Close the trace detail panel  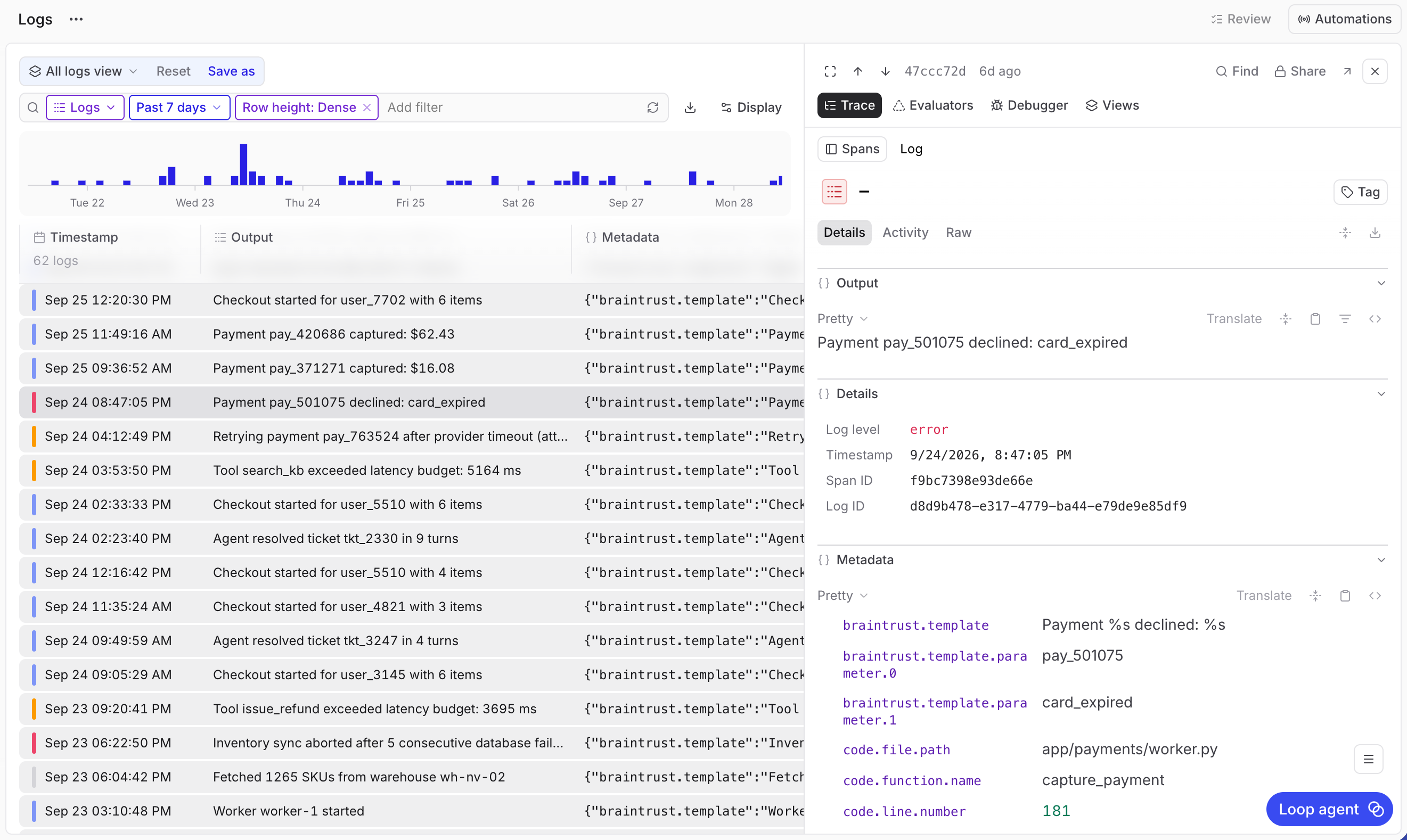click(x=1375, y=71)
